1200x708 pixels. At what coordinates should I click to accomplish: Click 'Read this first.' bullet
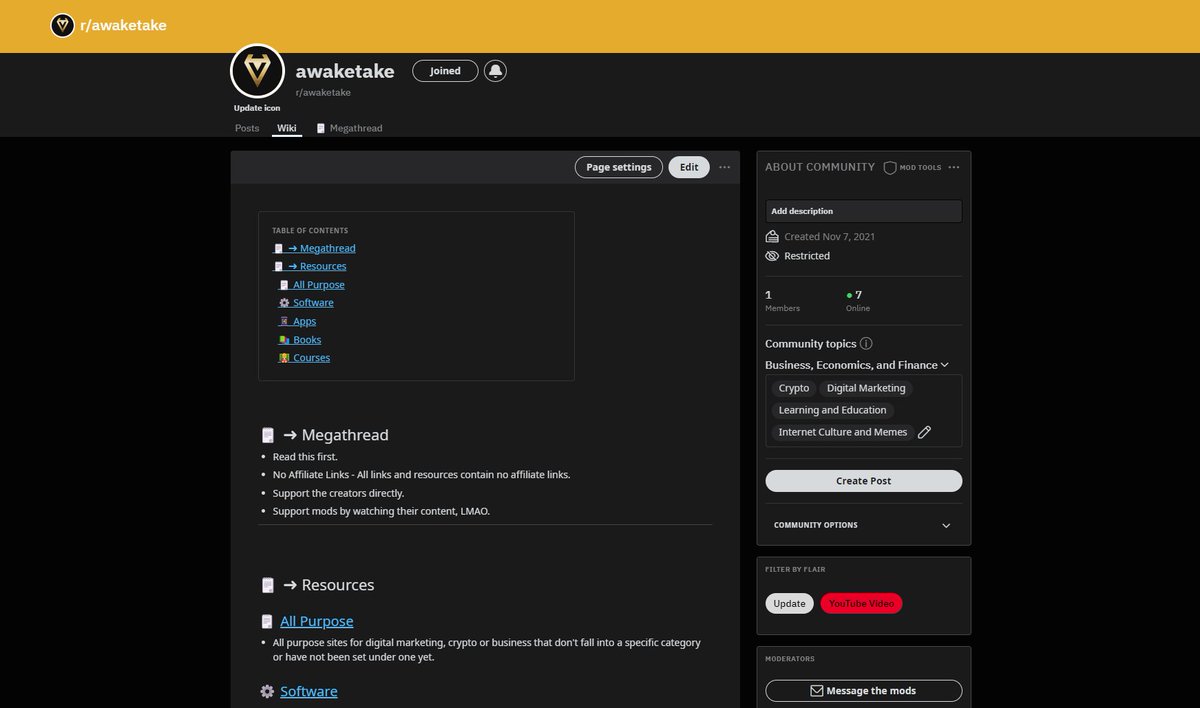pos(305,457)
